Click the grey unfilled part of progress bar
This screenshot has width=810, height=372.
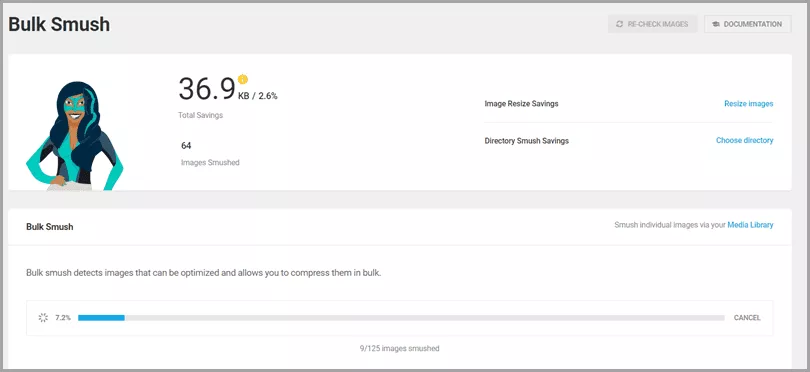(x=425, y=318)
